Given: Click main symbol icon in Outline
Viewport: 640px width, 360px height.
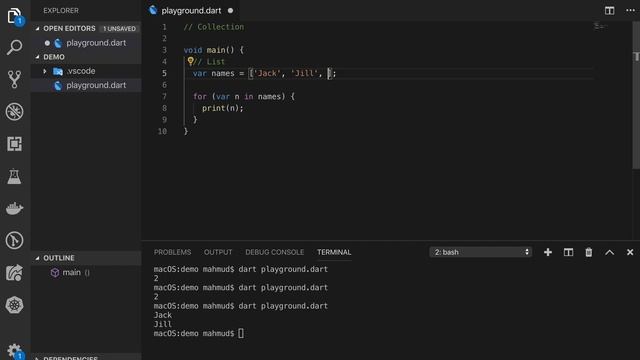Looking at the screenshot, I should pyautogui.click(x=55, y=272).
